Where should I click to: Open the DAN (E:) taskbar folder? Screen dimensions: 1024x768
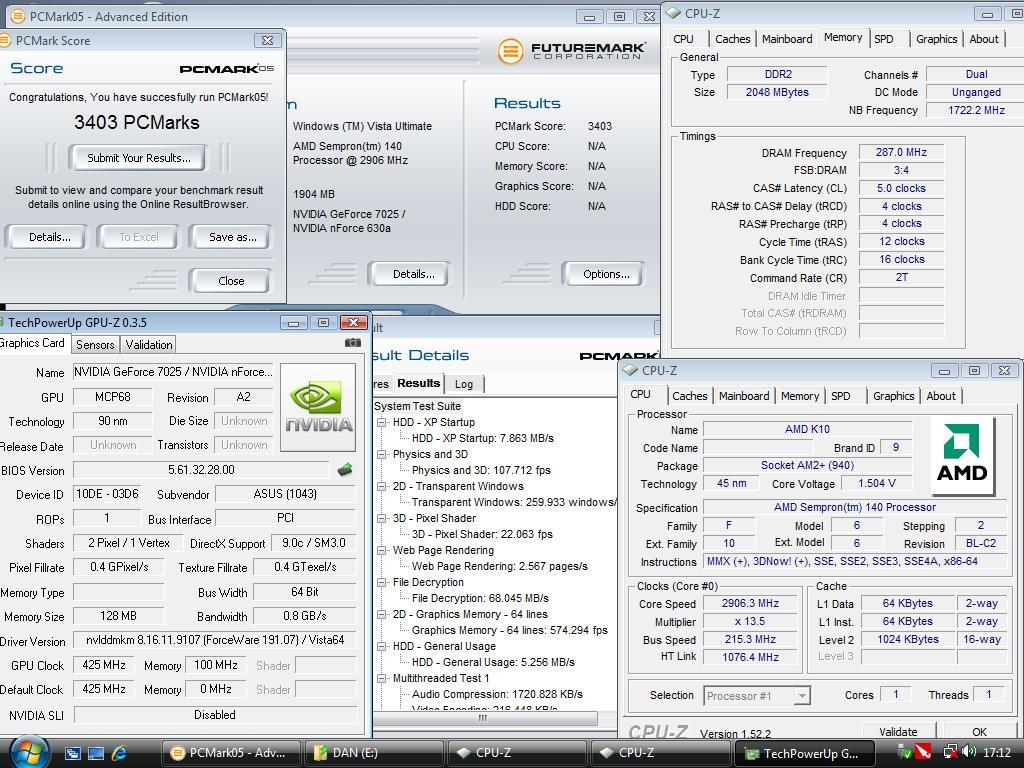click(374, 753)
